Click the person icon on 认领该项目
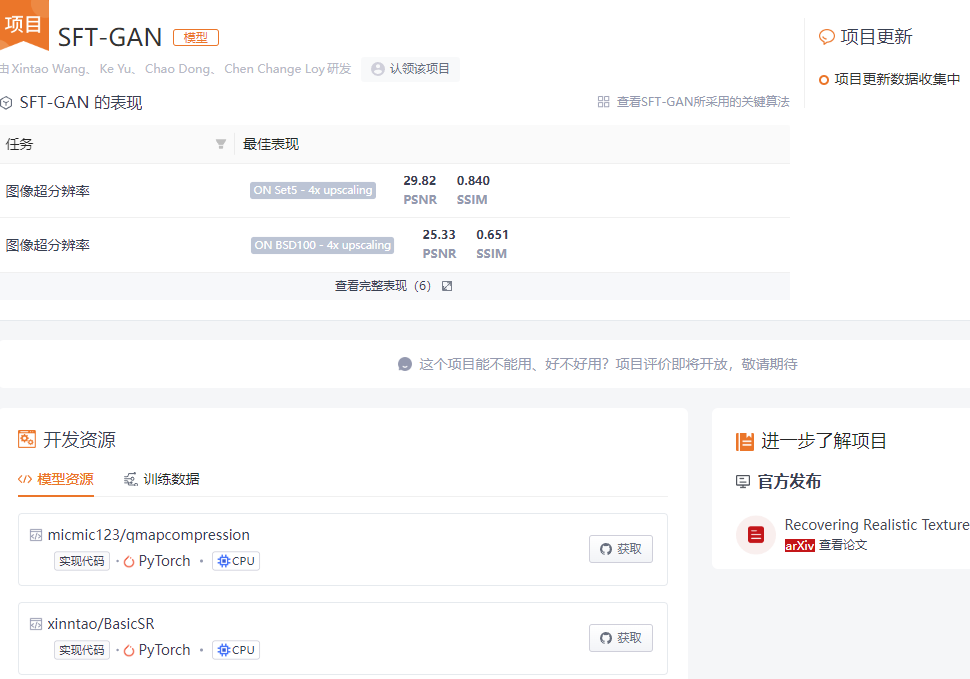This screenshot has height=679, width=970. click(x=377, y=68)
